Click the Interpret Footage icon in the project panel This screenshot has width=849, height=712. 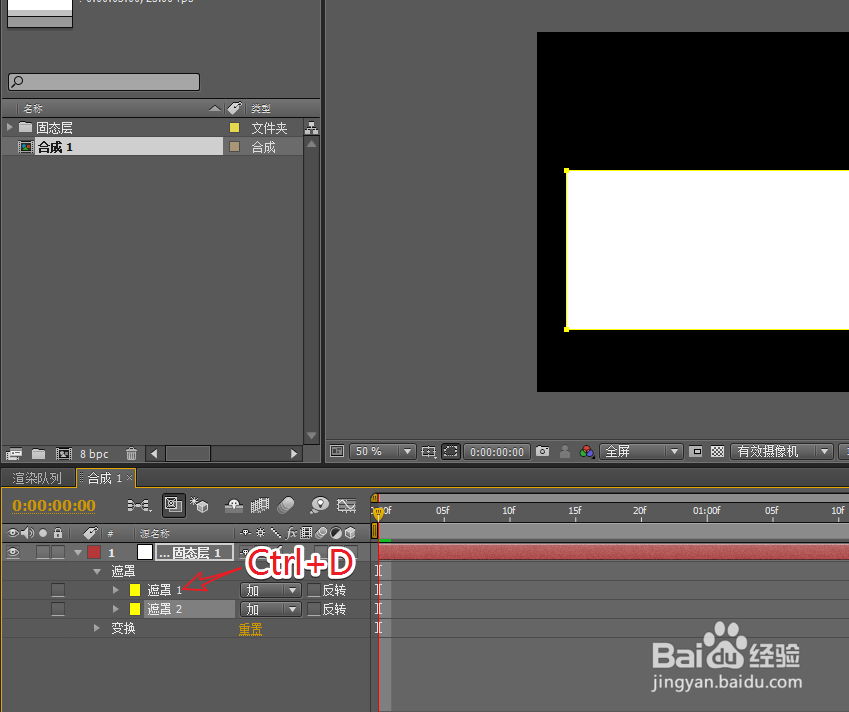point(14,454)
